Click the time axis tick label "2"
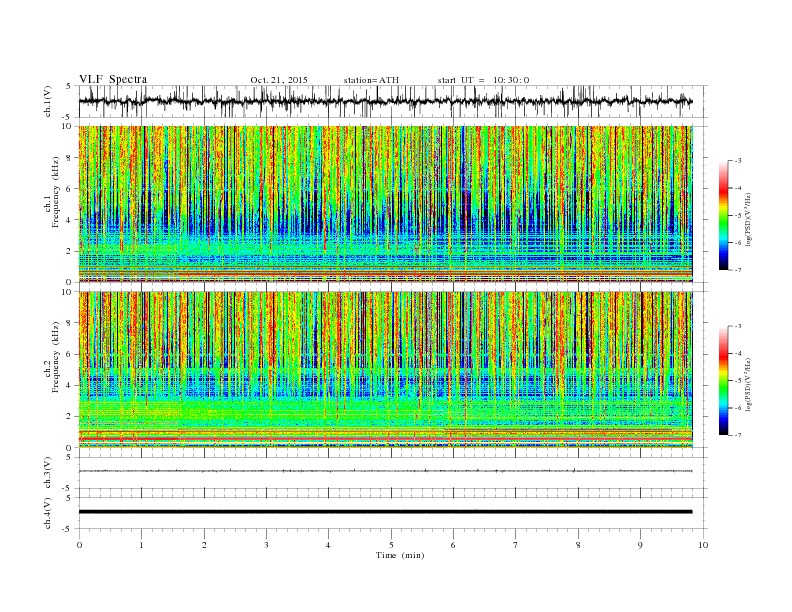The image size is (792, 612). (204, 545)
